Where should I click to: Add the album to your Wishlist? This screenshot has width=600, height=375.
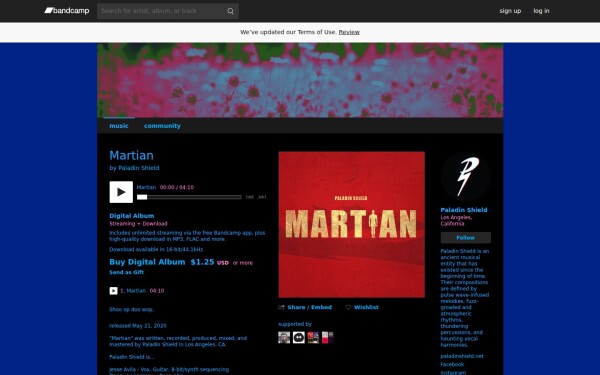pos(366,307)
